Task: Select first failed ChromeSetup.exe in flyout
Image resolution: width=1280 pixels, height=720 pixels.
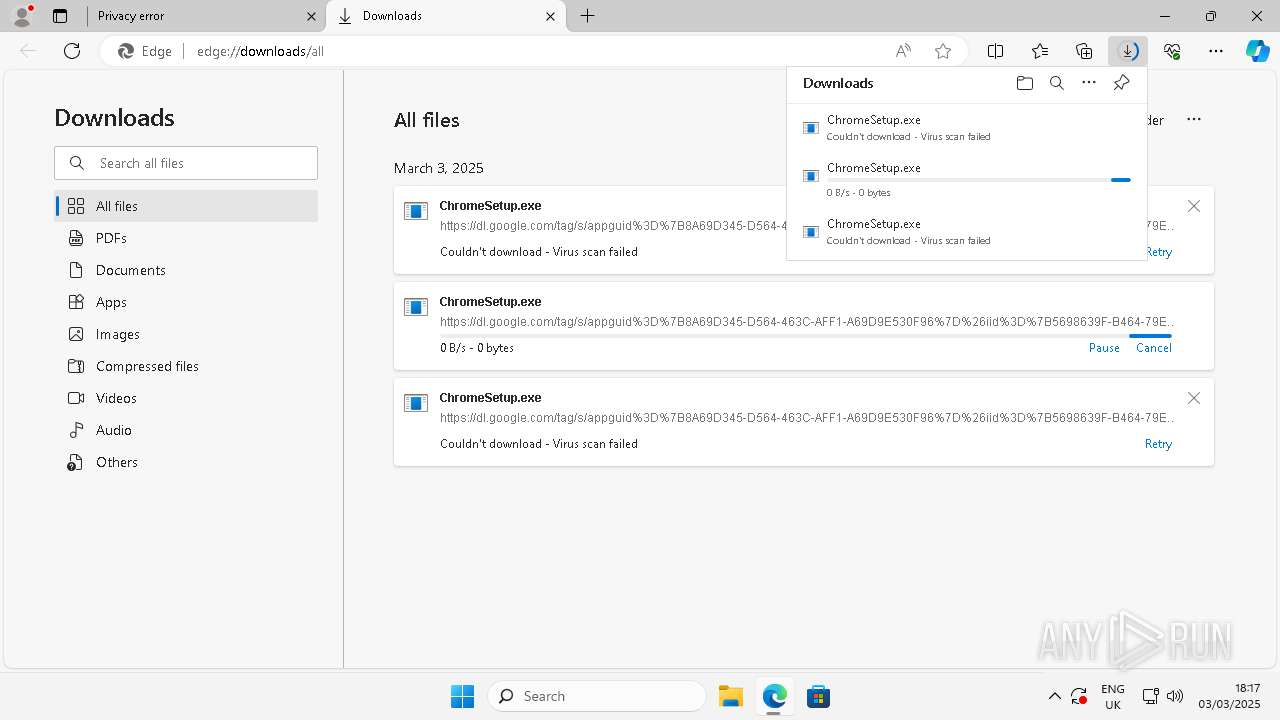Action: 966,128
